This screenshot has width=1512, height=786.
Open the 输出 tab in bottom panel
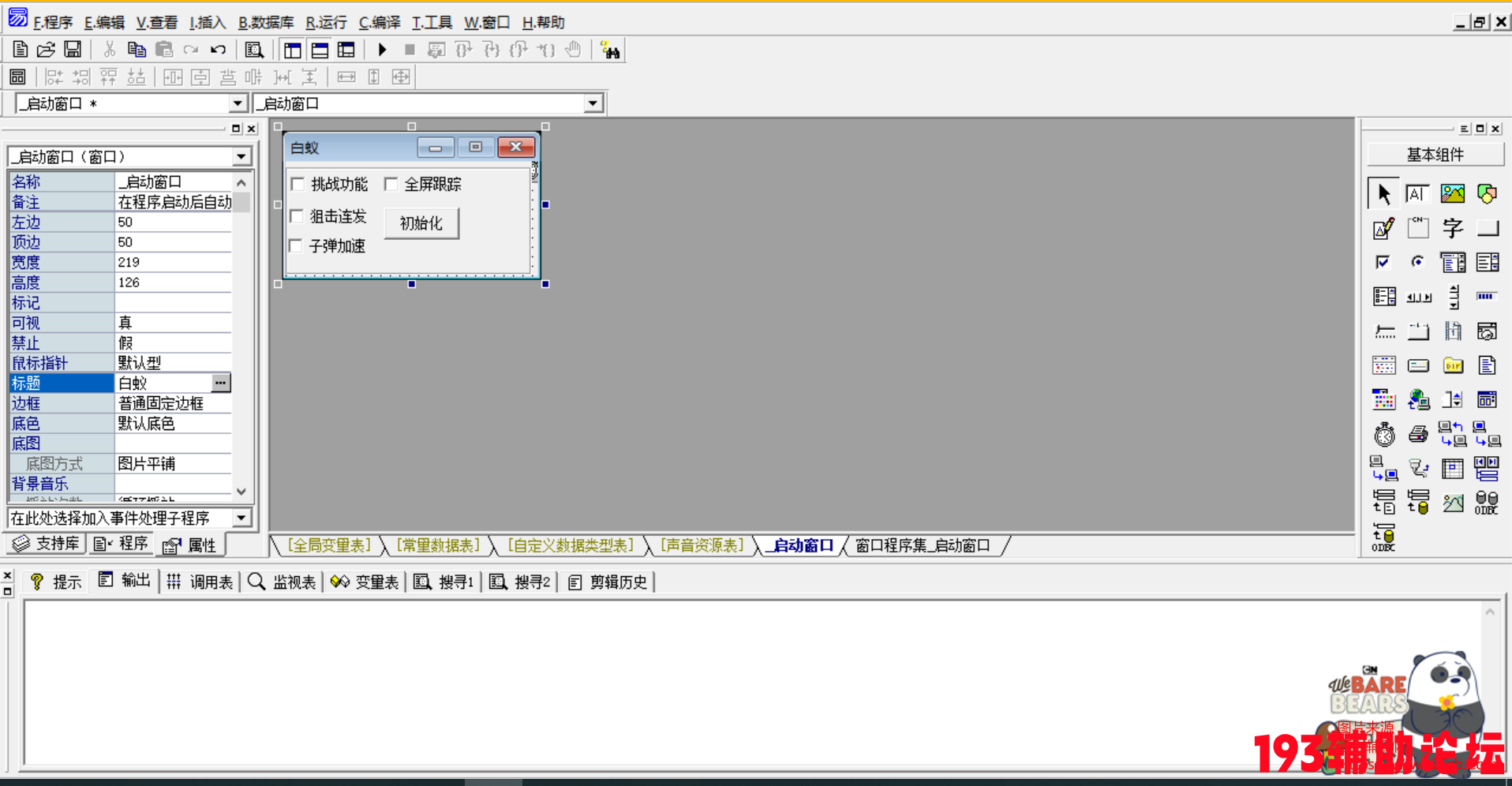coord(125,581)
